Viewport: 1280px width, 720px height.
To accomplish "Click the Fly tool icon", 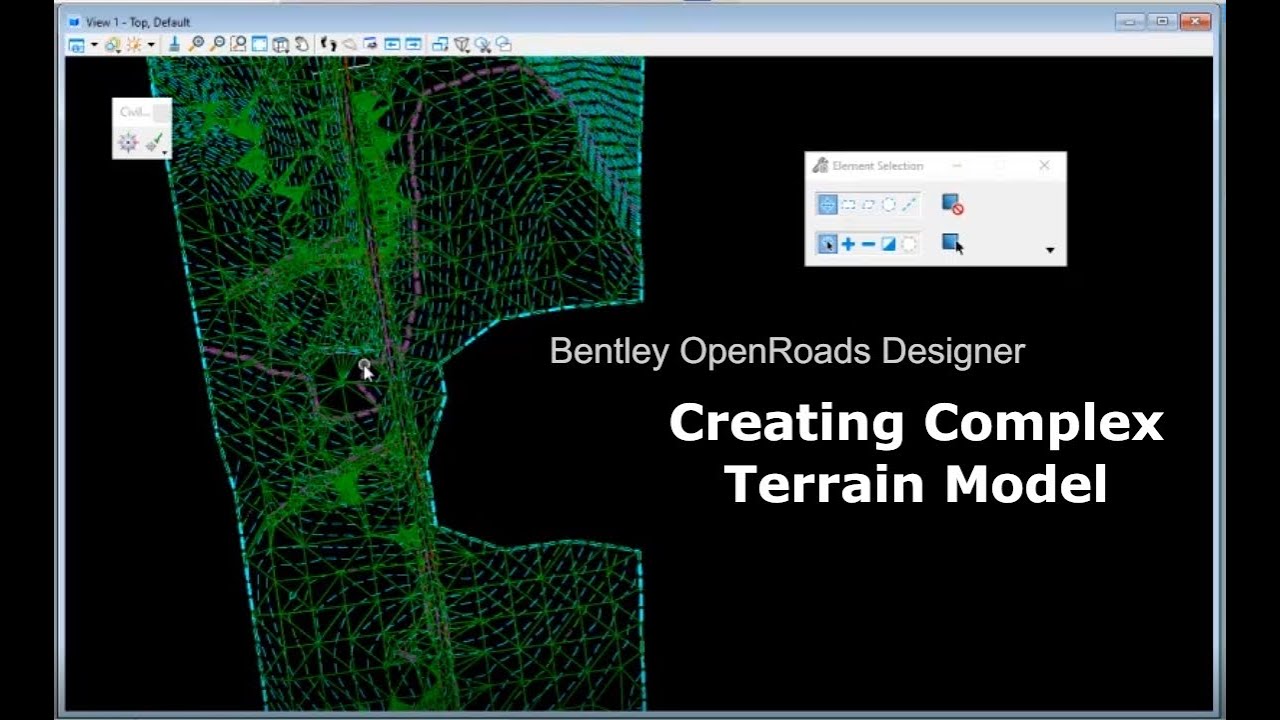I will click(x=349, y=44).
